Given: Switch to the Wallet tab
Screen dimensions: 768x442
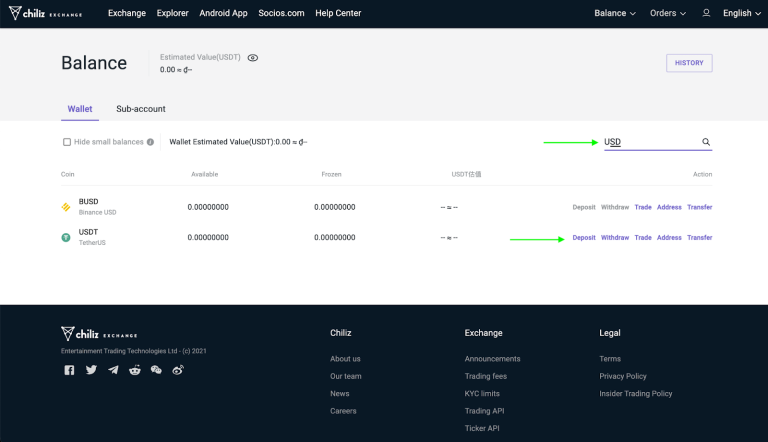Looking at the screenshot, I should [x=80, y=109].
